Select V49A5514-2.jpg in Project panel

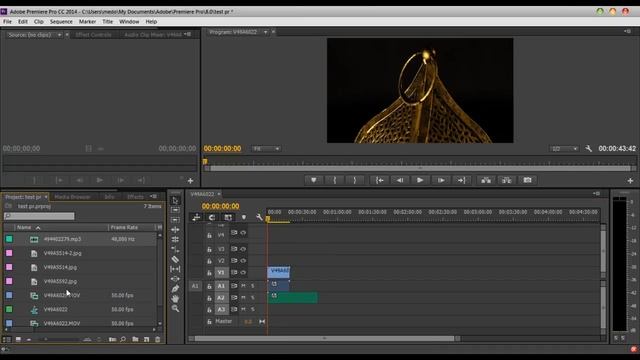pos(62,253)
